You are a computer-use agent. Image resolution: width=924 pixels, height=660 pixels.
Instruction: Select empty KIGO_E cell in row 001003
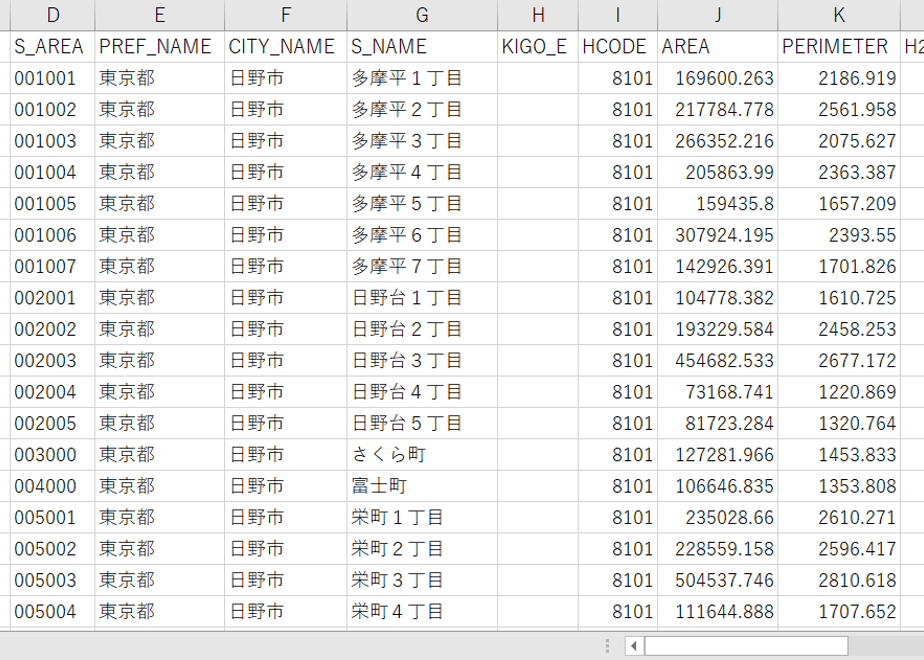(x=538, y=141)
